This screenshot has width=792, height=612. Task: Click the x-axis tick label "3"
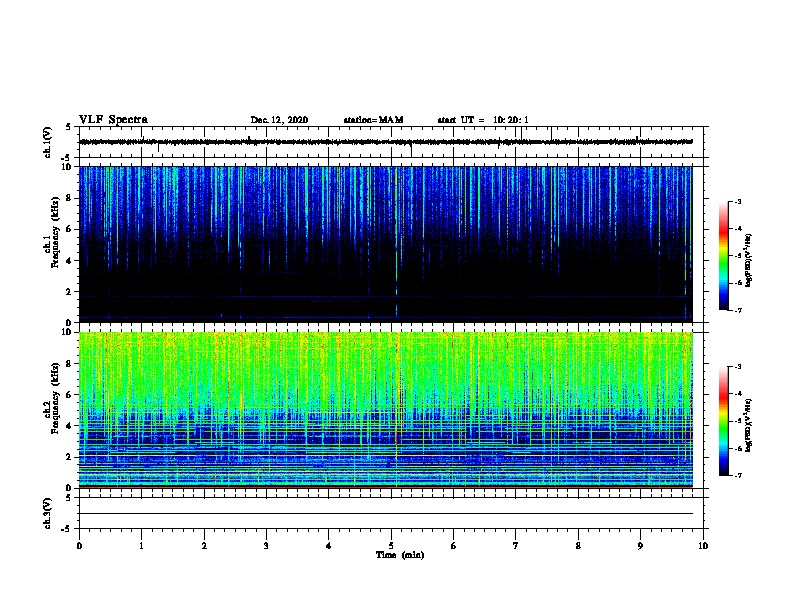[266, 545]
